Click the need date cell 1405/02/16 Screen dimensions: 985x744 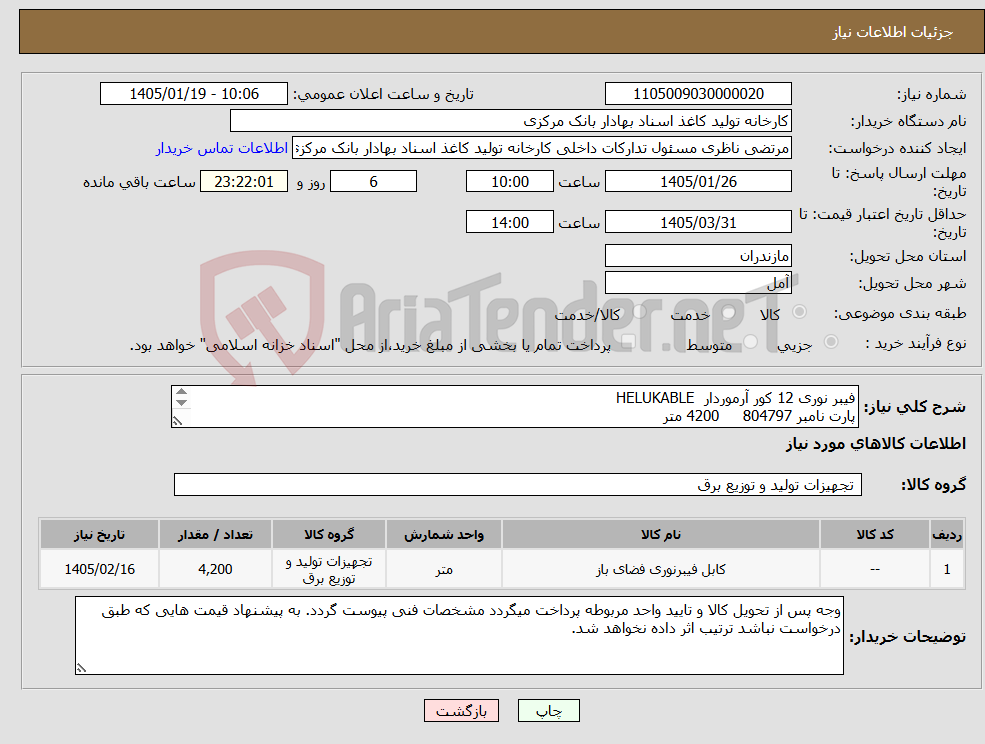pos(99,569)
